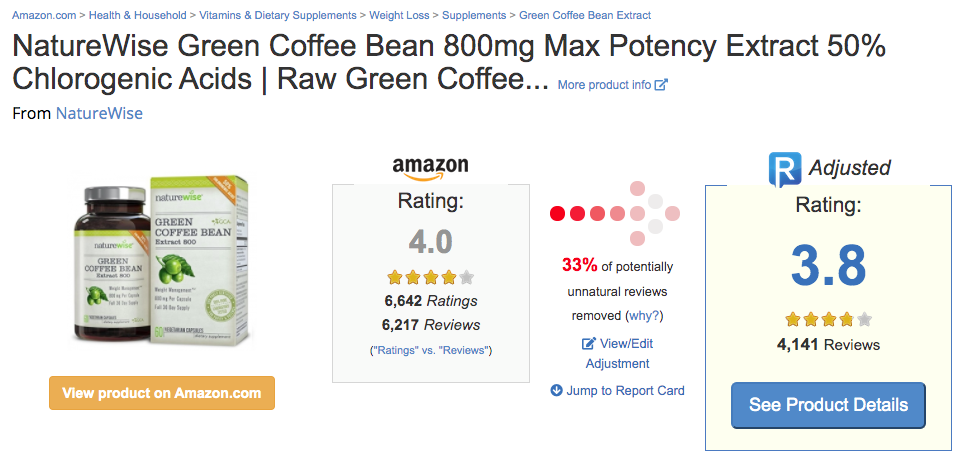Click the down arrow icon before Jump to Report Card
The width and height of the screenshot is (964, 462).
(x=556, y=390)
